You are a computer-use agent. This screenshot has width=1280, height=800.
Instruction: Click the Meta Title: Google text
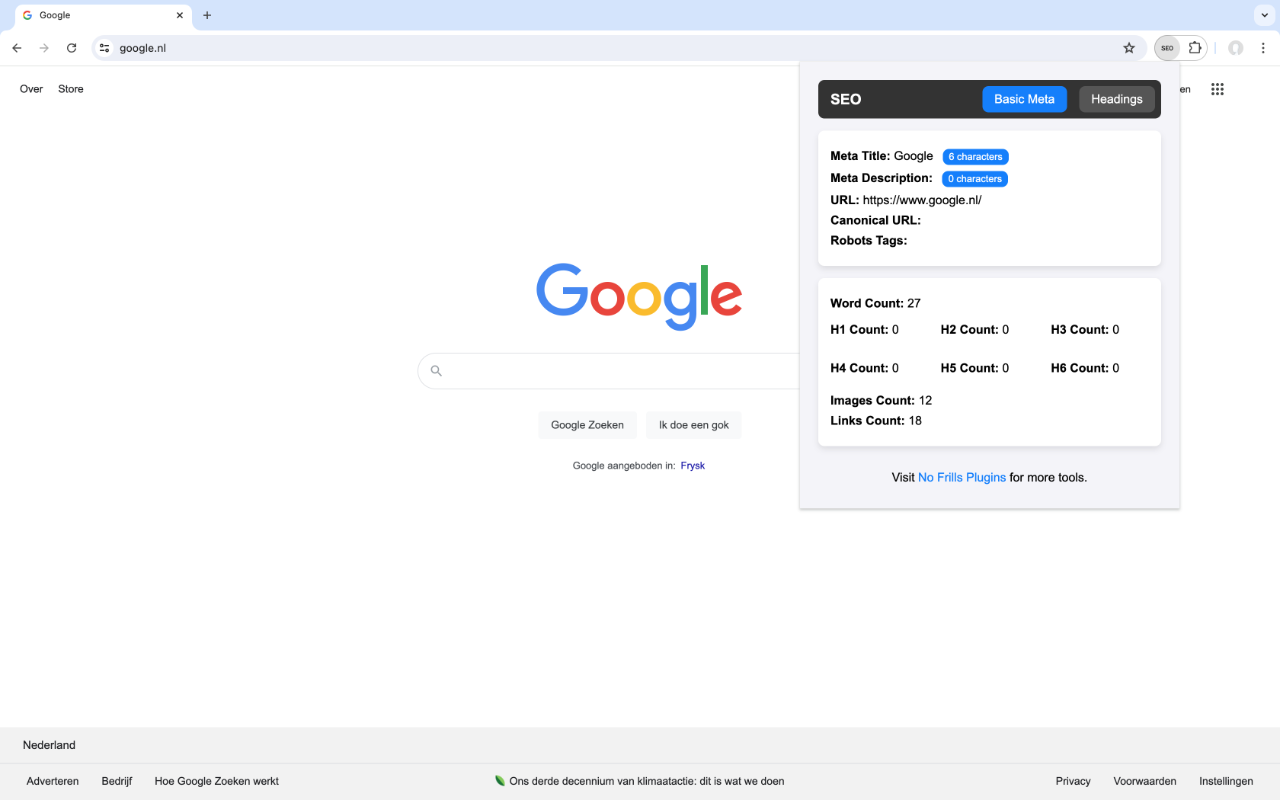882,156
